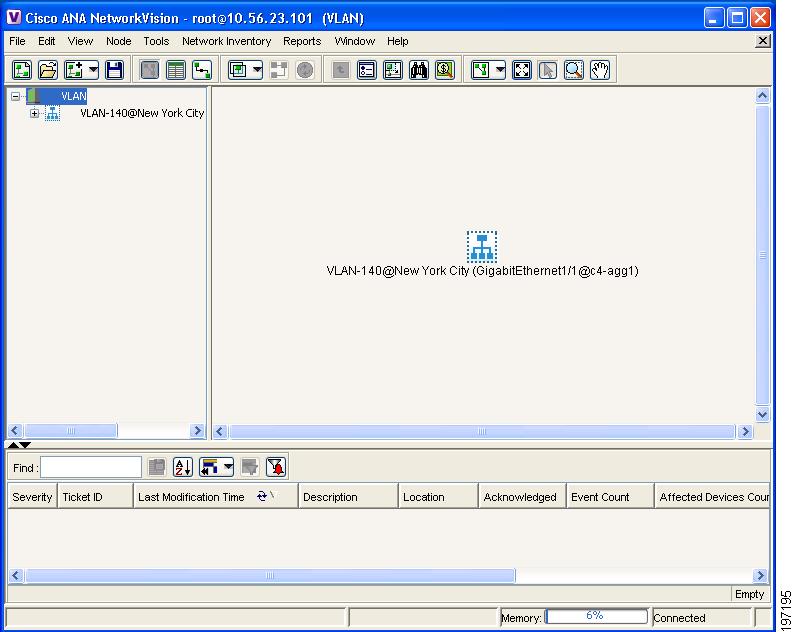Open the Add to Map dropdown arrow
792x632 pixels.
point(93,70)
